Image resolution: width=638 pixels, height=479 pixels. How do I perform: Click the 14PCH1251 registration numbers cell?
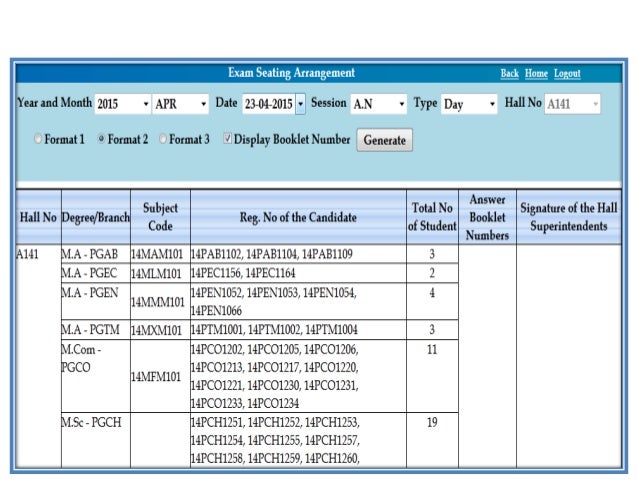298,440
